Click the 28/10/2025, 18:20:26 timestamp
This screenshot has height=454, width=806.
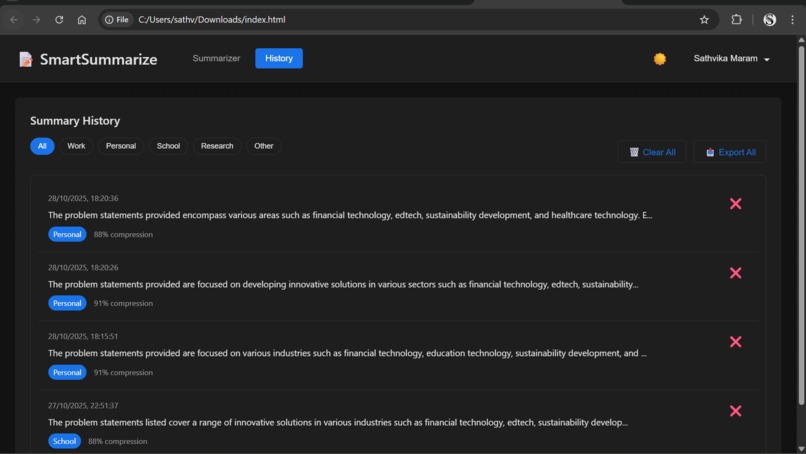83,267
